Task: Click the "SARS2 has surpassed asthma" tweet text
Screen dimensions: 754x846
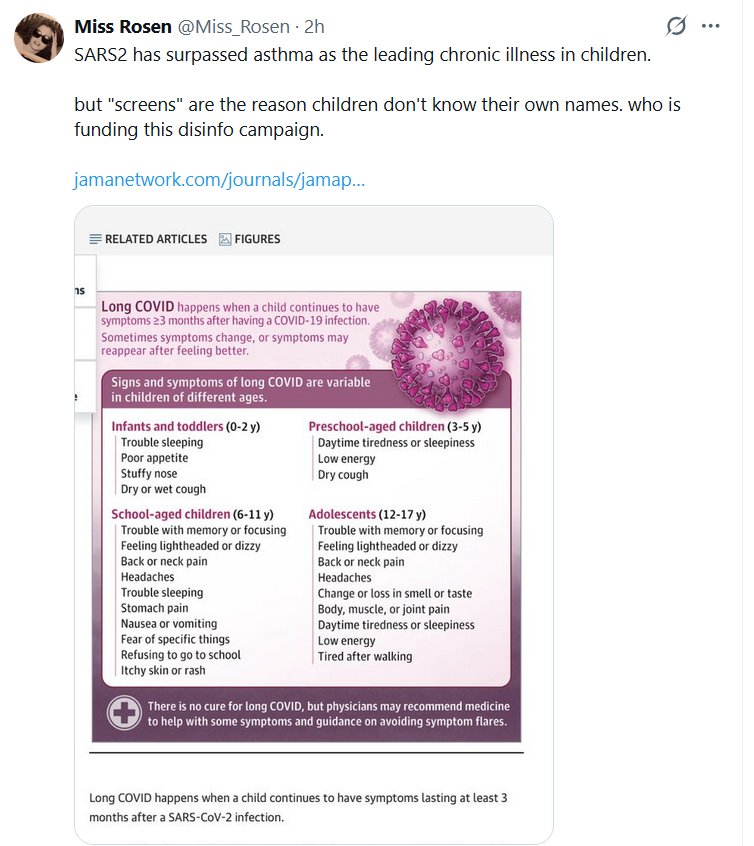Action: coord(362,54)
